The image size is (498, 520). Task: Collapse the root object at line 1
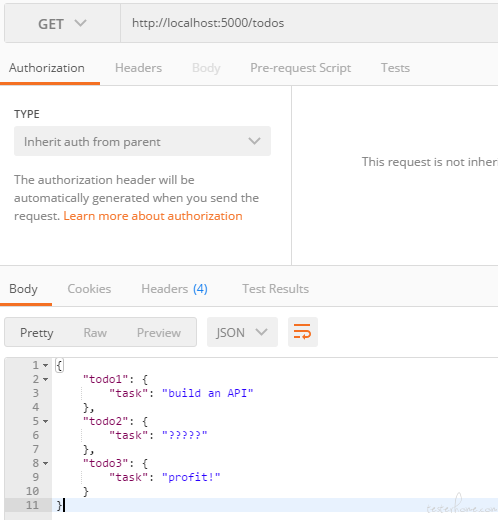[46, 366]
